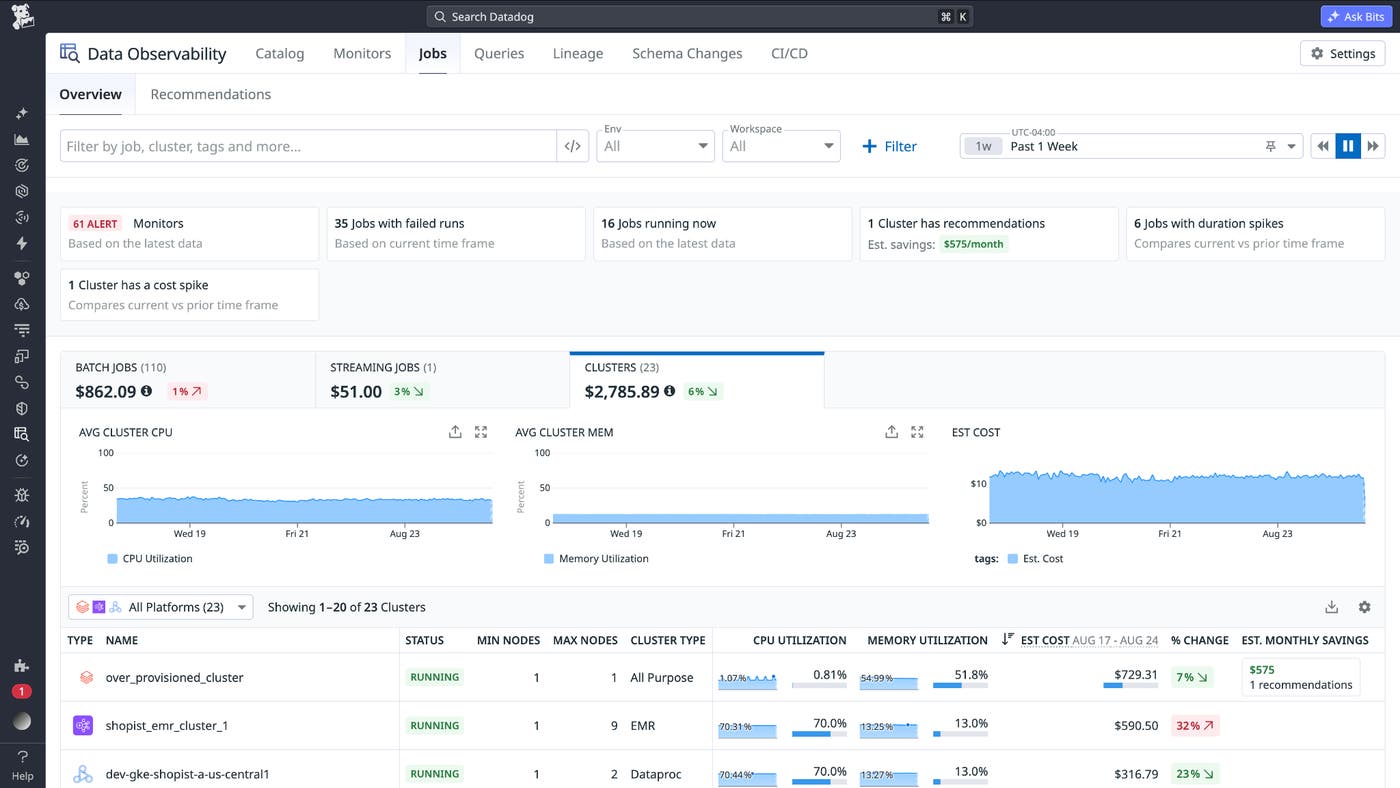Click info icon next to $2,785.89
The image size is (1400, 788).
point(670,391)
